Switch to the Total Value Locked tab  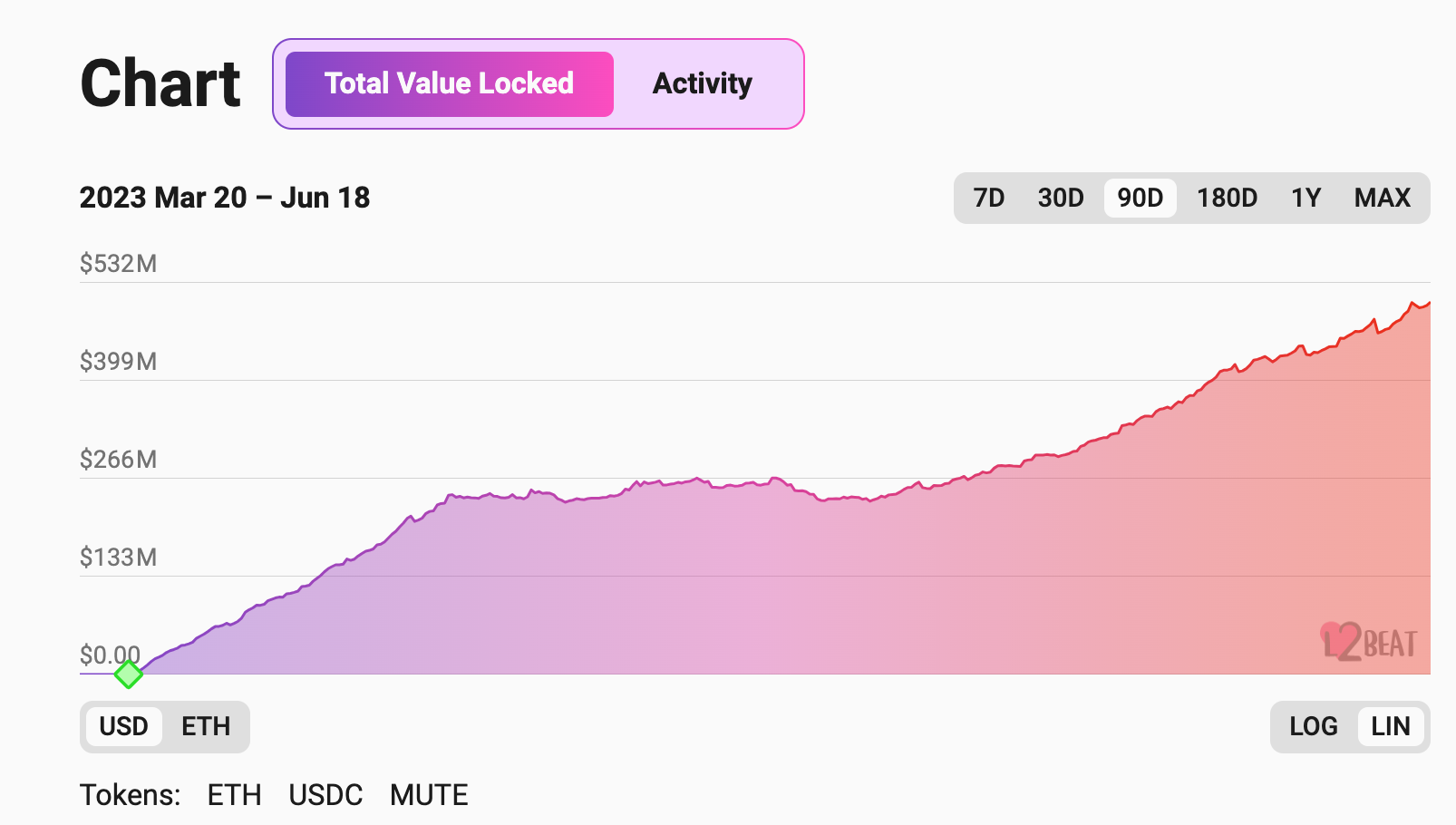coord(450,84)
